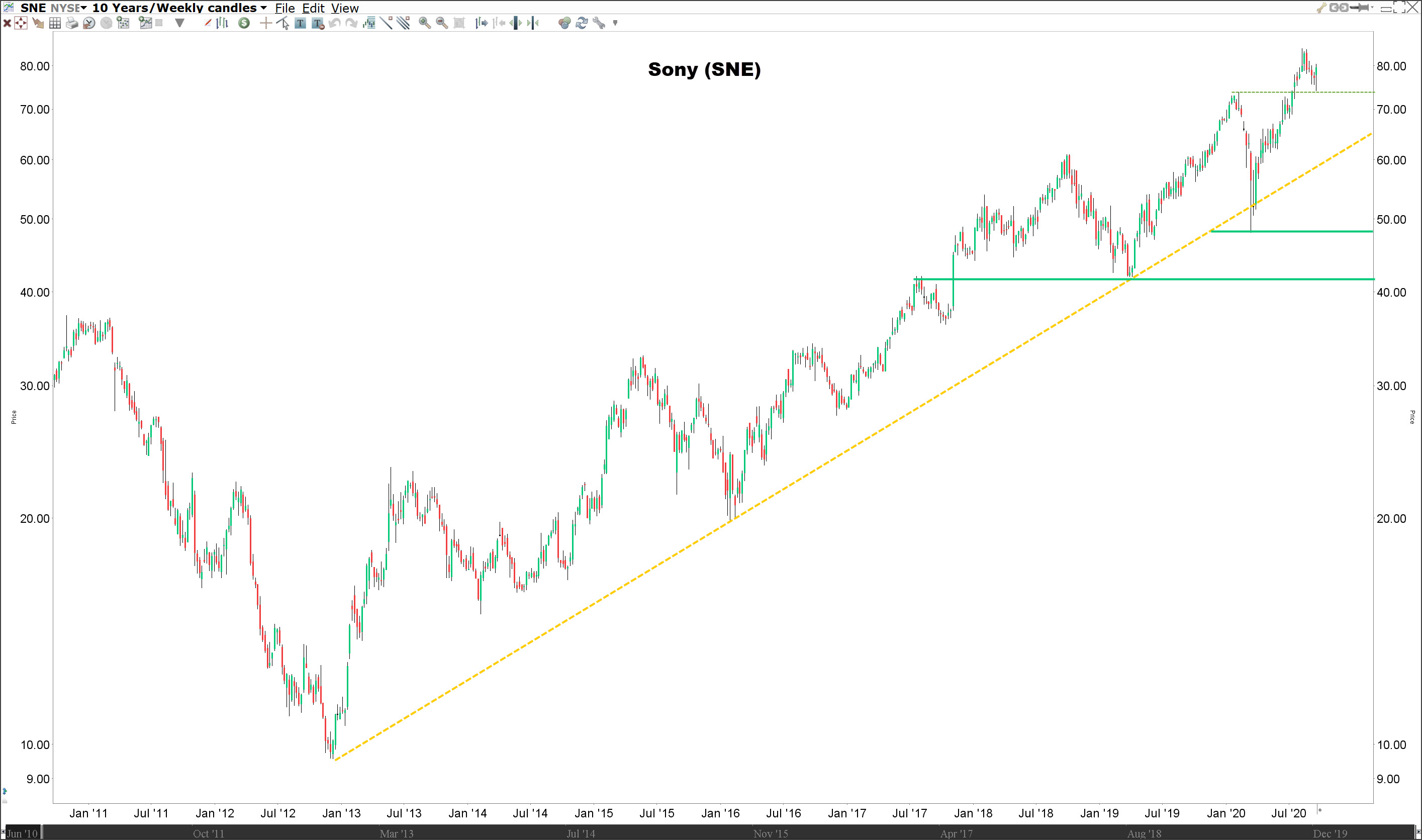Zoom in with plus magnifier

pos(425,23)
